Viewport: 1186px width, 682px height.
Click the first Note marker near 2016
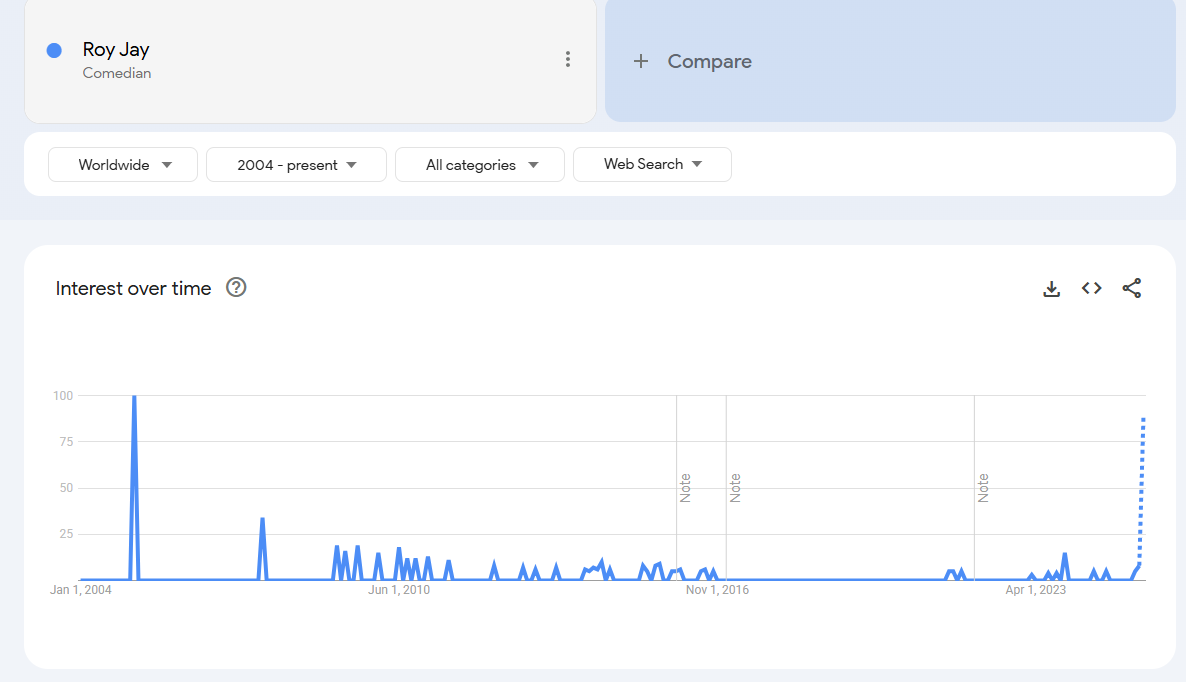685,488
